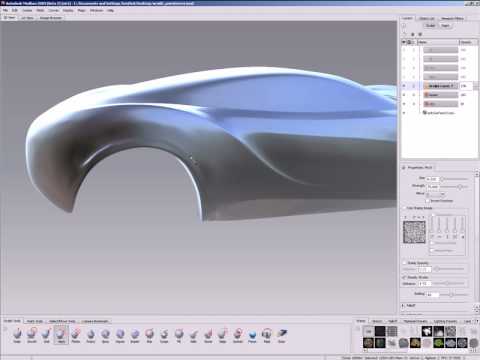This screenshot has width=480, height=360.
Task: Select the Amplify brush tool
Action: 238,334
